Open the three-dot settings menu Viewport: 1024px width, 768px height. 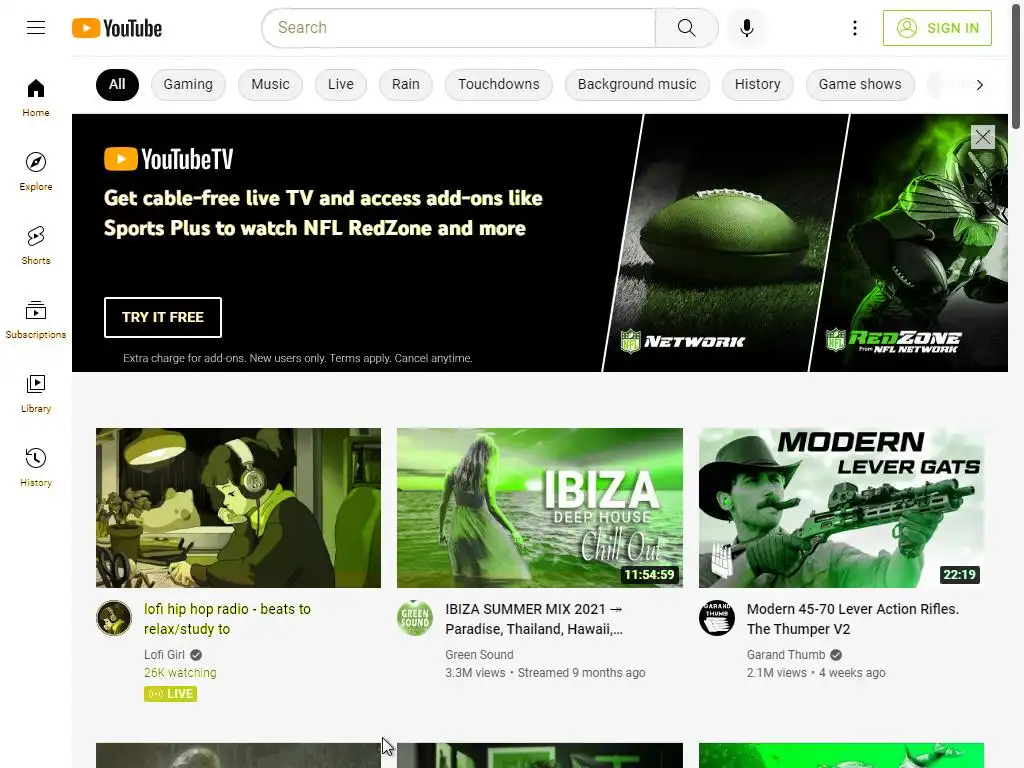(854, 27)
